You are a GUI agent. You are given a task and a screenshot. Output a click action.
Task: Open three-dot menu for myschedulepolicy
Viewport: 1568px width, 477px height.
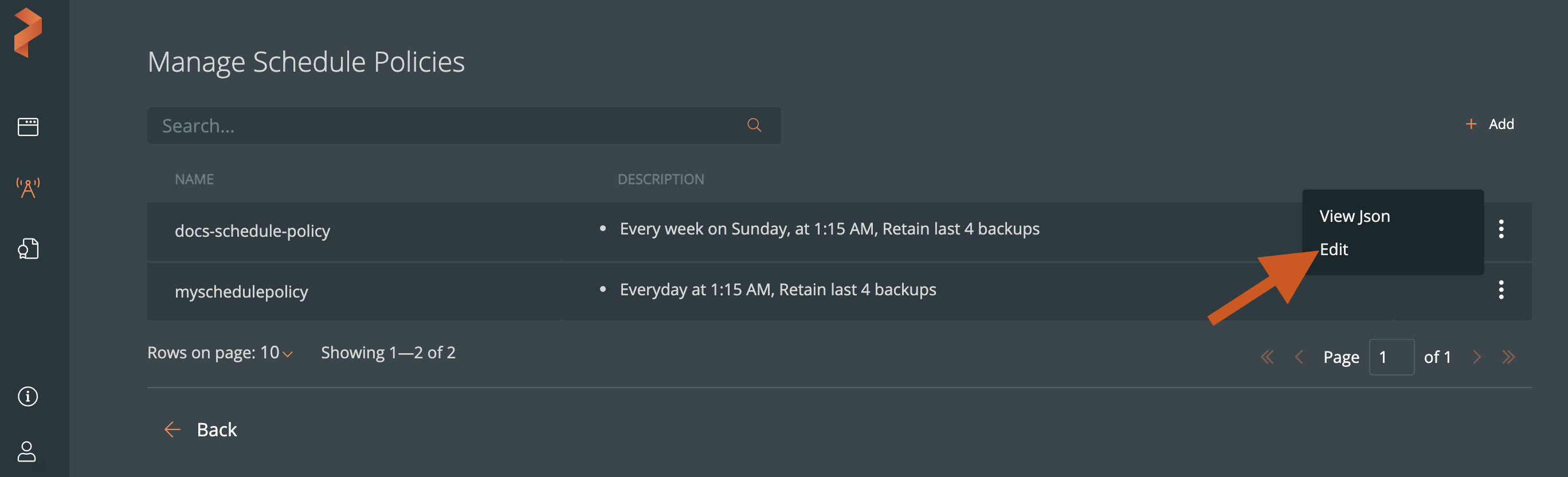point(1501,290)
